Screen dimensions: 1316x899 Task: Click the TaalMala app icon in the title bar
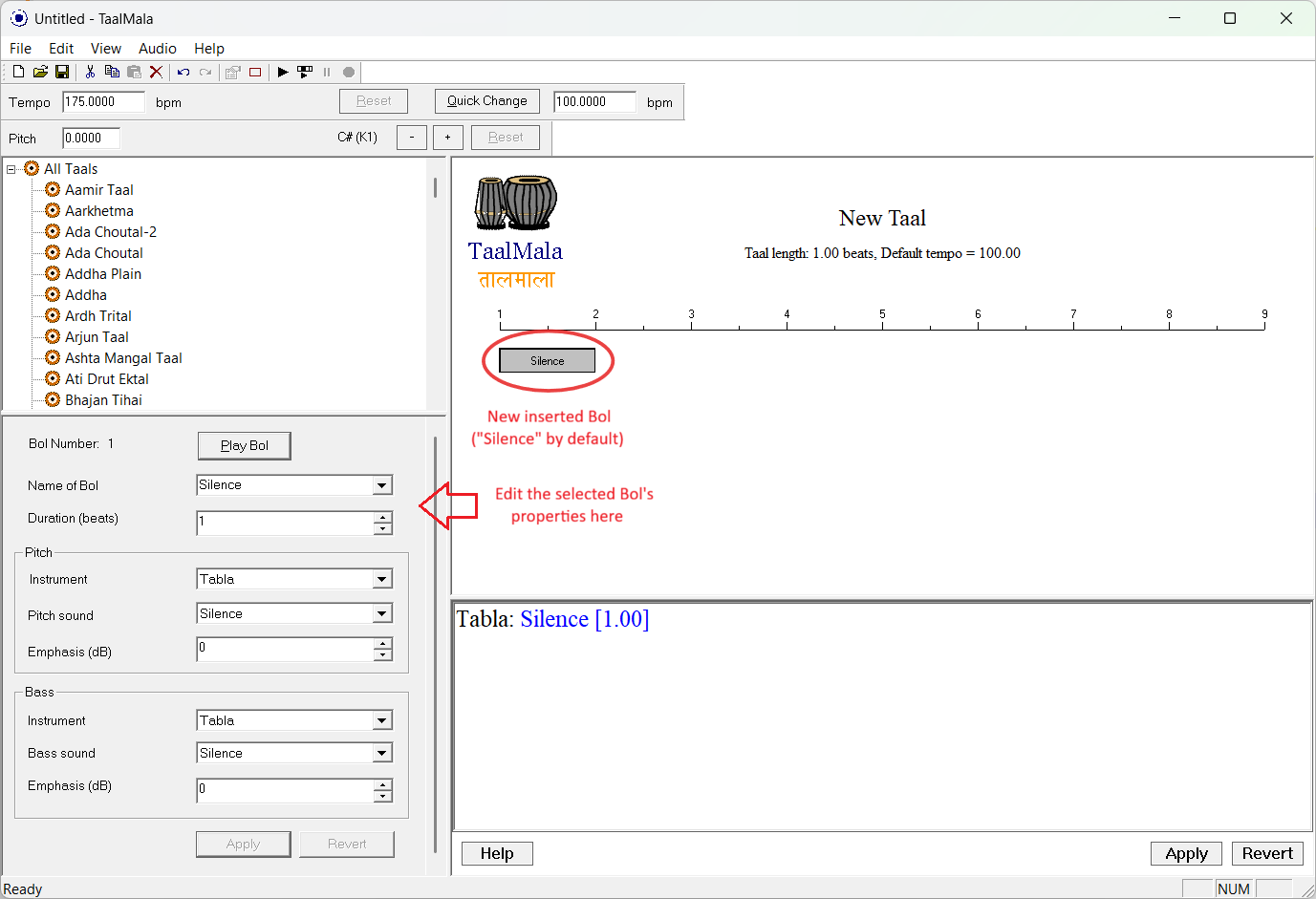click(18, 18)
